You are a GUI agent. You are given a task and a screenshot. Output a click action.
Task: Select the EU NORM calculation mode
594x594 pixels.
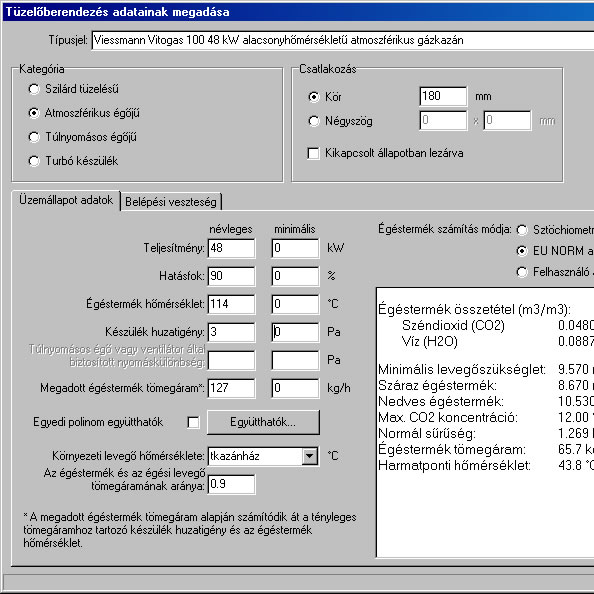click(x=522, y=251)
